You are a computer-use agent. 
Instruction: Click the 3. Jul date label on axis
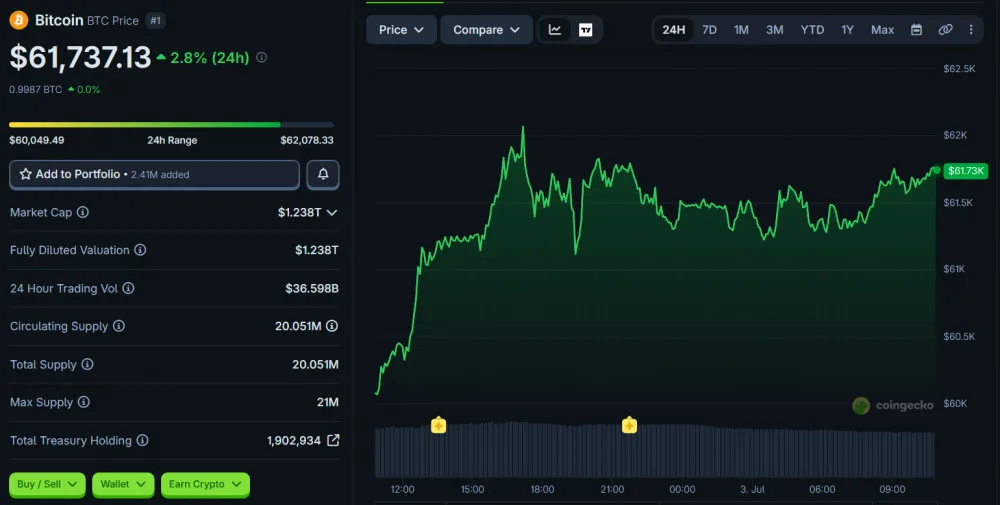click(752, 490)
